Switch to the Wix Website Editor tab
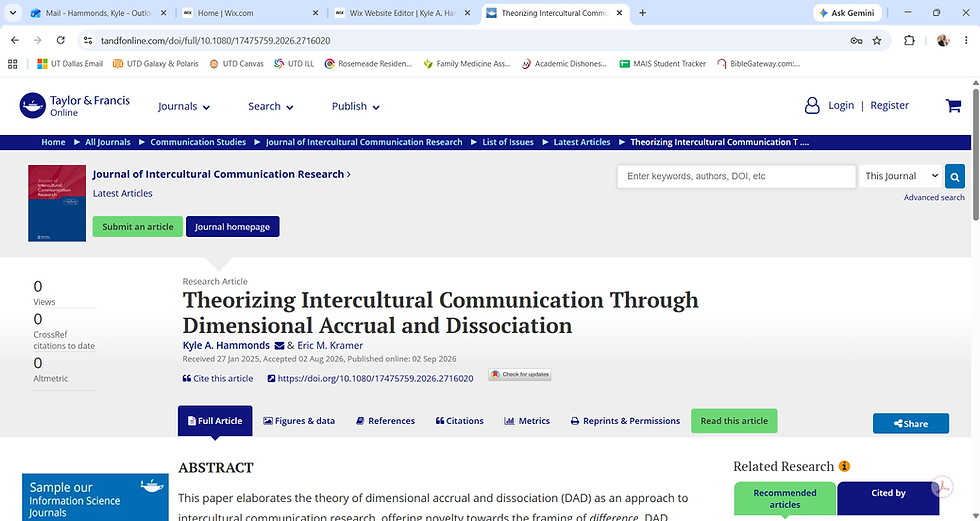The image size is (980, 521). (402, 12)
